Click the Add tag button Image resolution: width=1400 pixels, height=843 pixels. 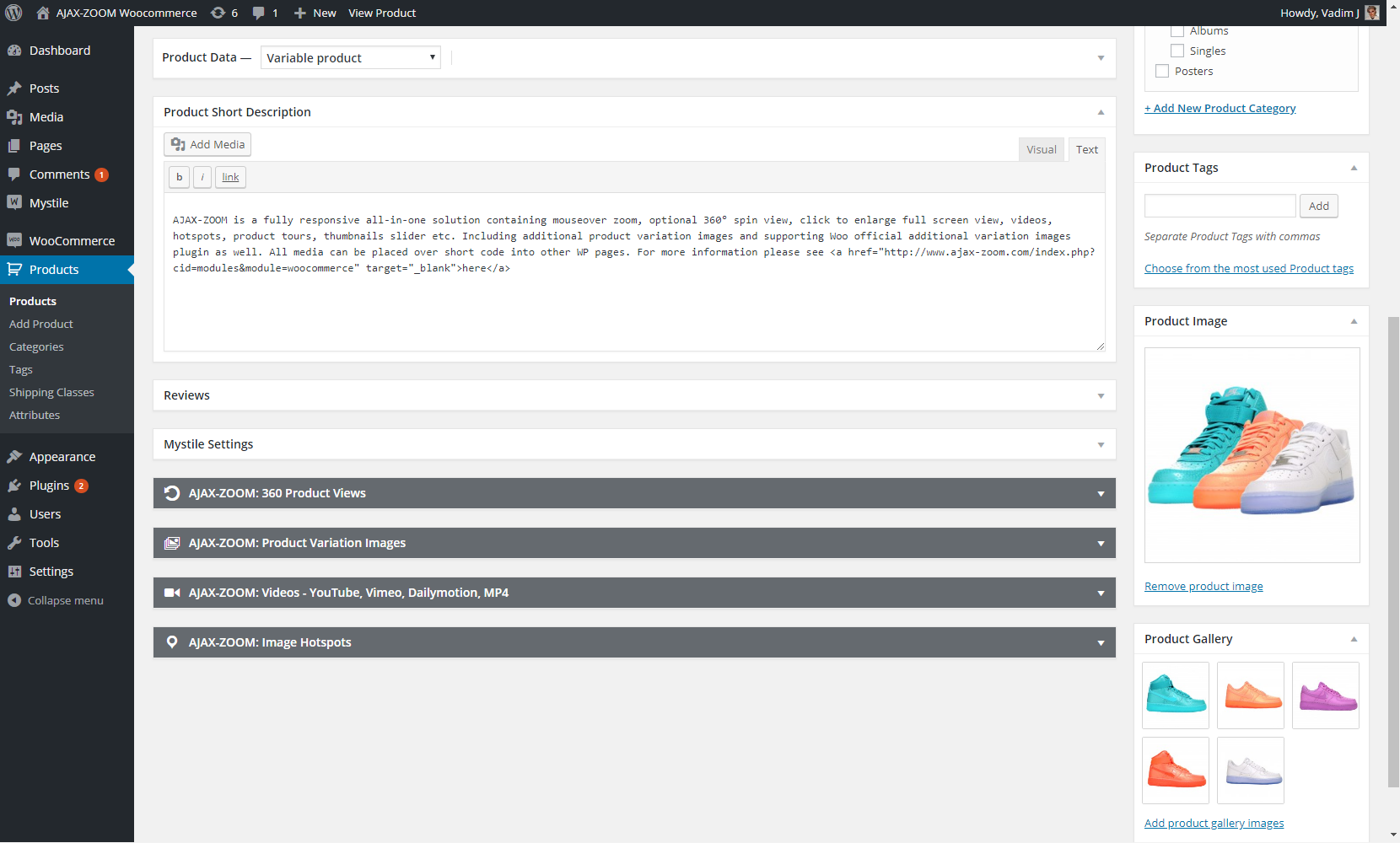pos(1319,206)
